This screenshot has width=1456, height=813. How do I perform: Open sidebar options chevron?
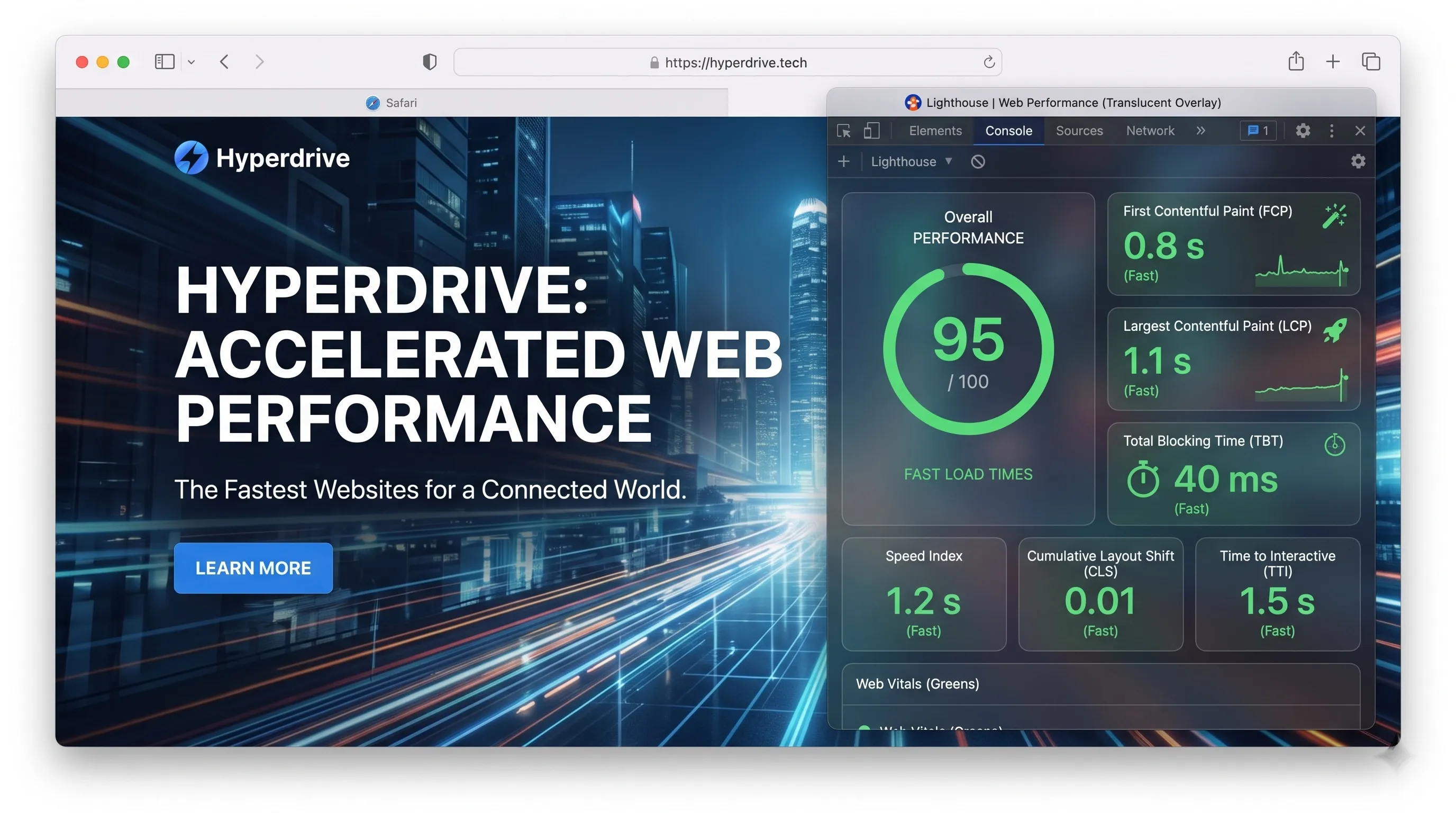(x=192, y=62)
